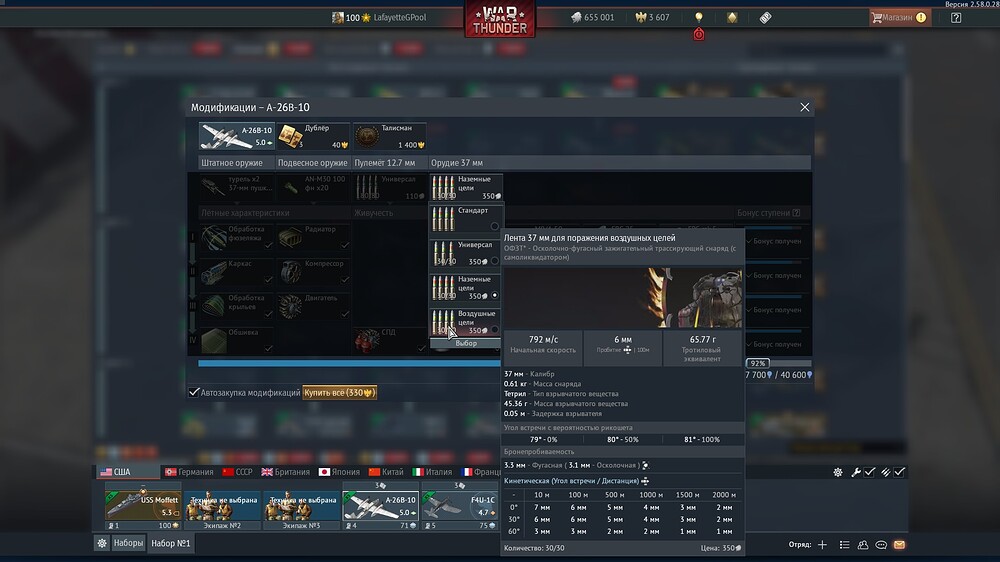Open the турель x2 37-мм пушк weapon dropdown
This screenshot has height=562, width=1000.
(237, 188)
